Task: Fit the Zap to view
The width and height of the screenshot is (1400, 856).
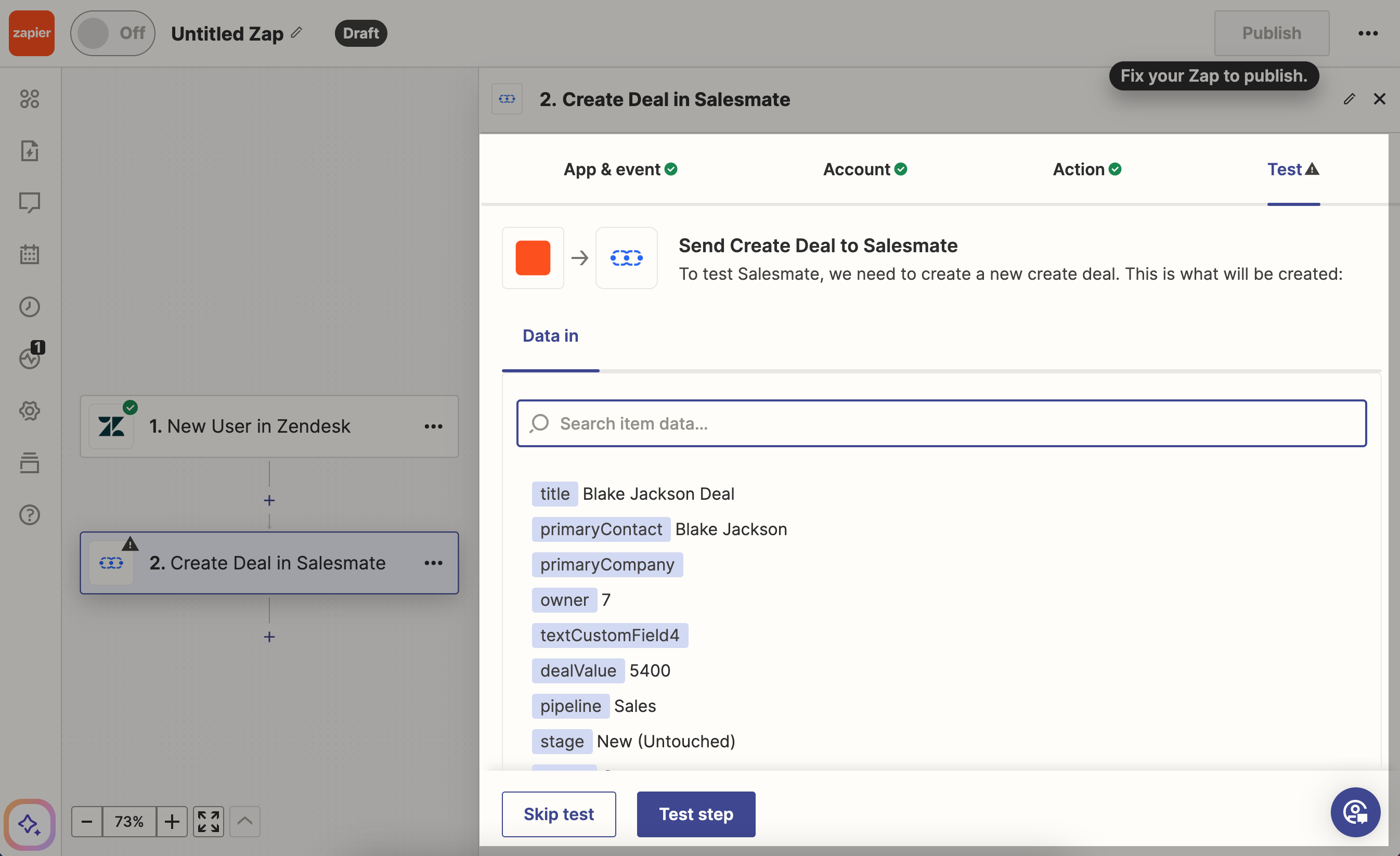Action: pos(209,821)
